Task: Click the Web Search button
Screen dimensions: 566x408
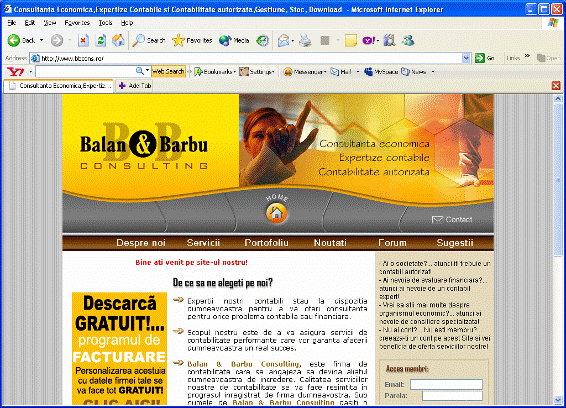Action: tap(168, 71)
